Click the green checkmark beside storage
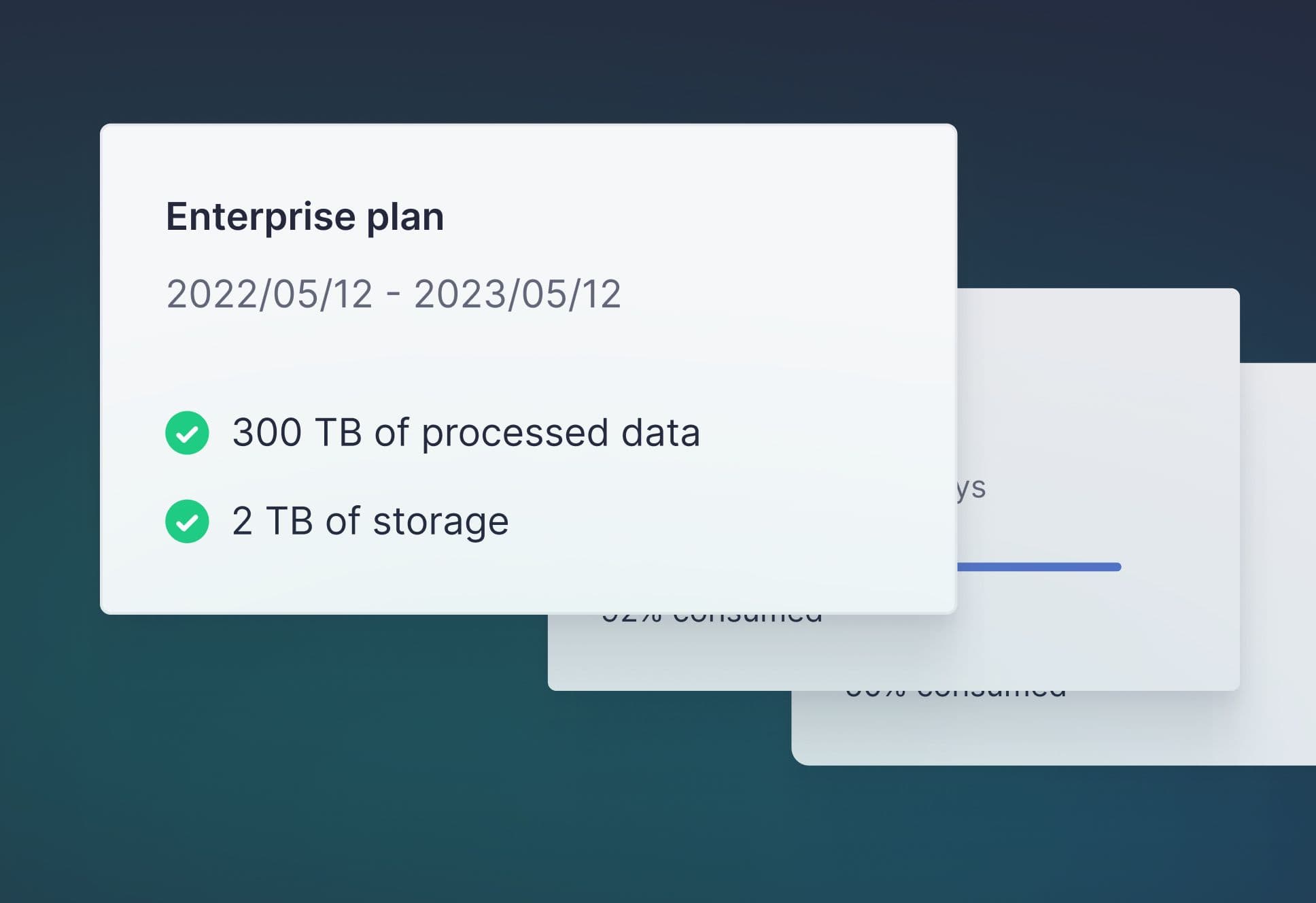This screenshot has width=1316, height=903. (x=187, y=522)
